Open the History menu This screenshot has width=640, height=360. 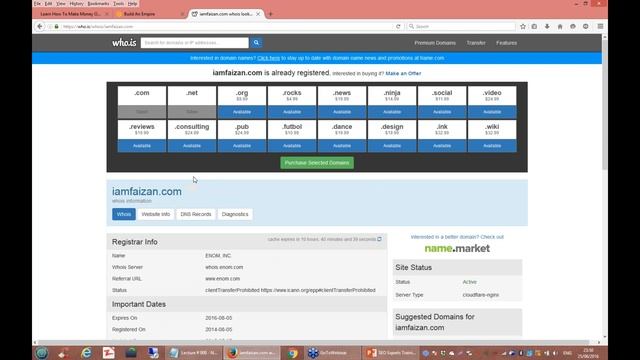tap(76, 4)
